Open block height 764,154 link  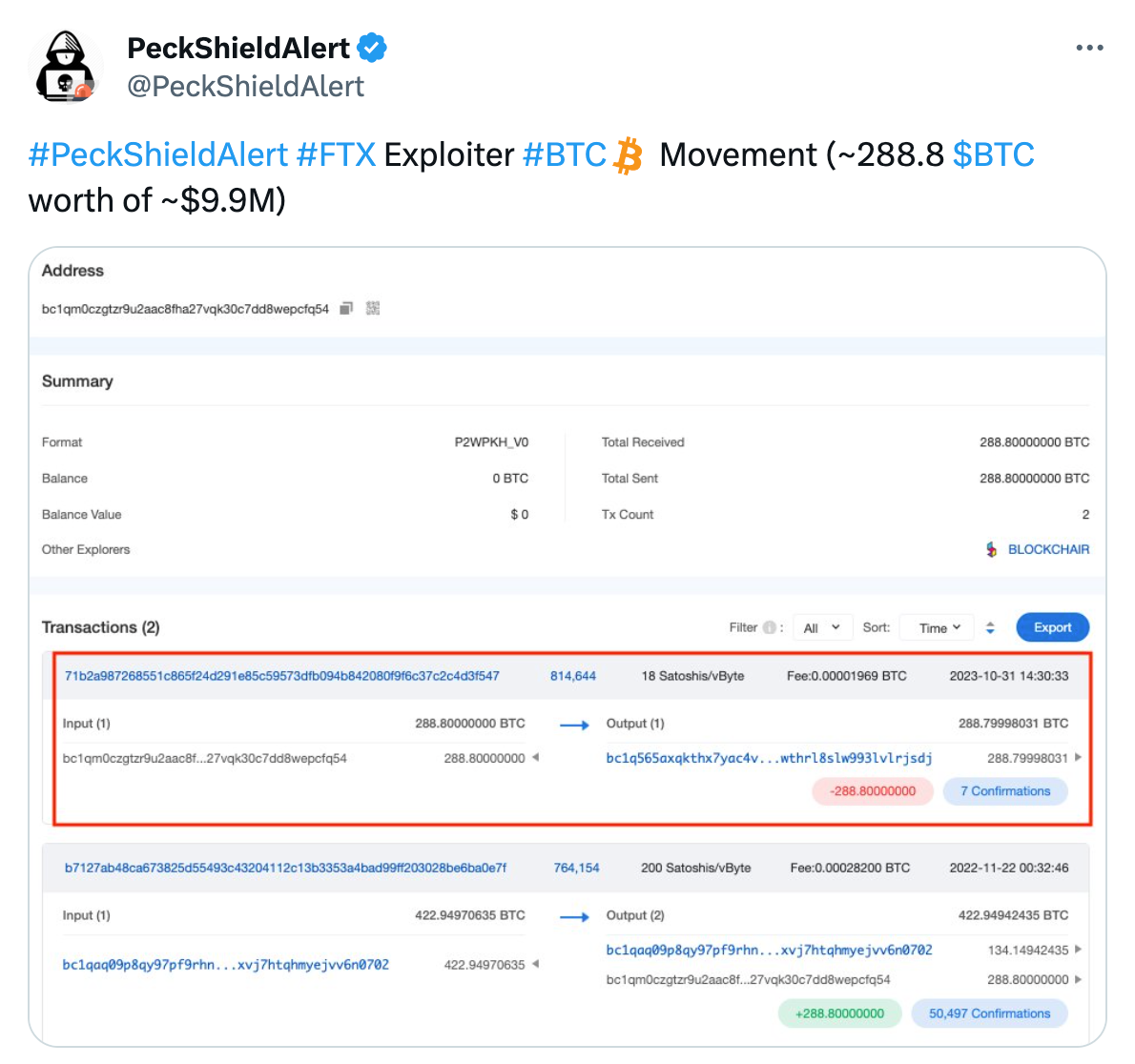pyautogui.click(x=576, y=868)
